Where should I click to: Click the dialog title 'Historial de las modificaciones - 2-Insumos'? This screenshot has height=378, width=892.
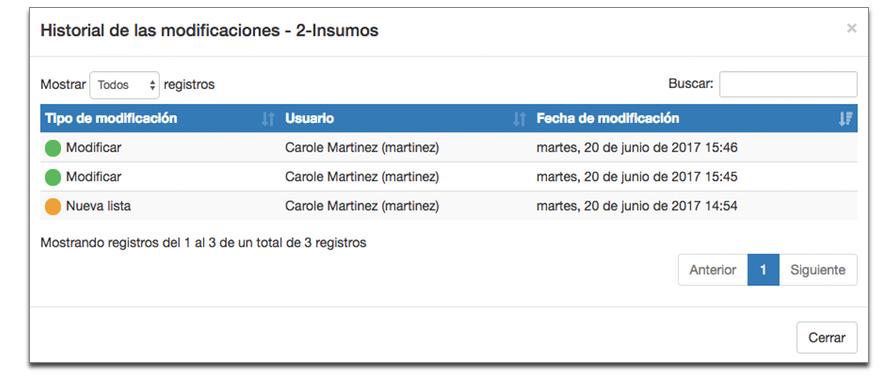click(x=209, y=30)
